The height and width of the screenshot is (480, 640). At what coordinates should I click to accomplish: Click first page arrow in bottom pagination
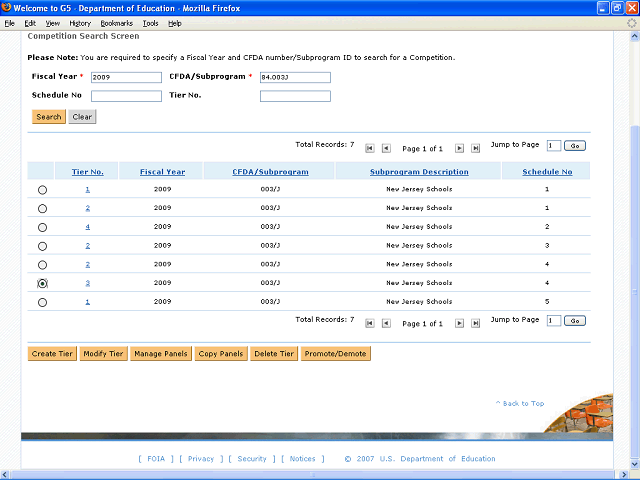click(x=370, y=323)
